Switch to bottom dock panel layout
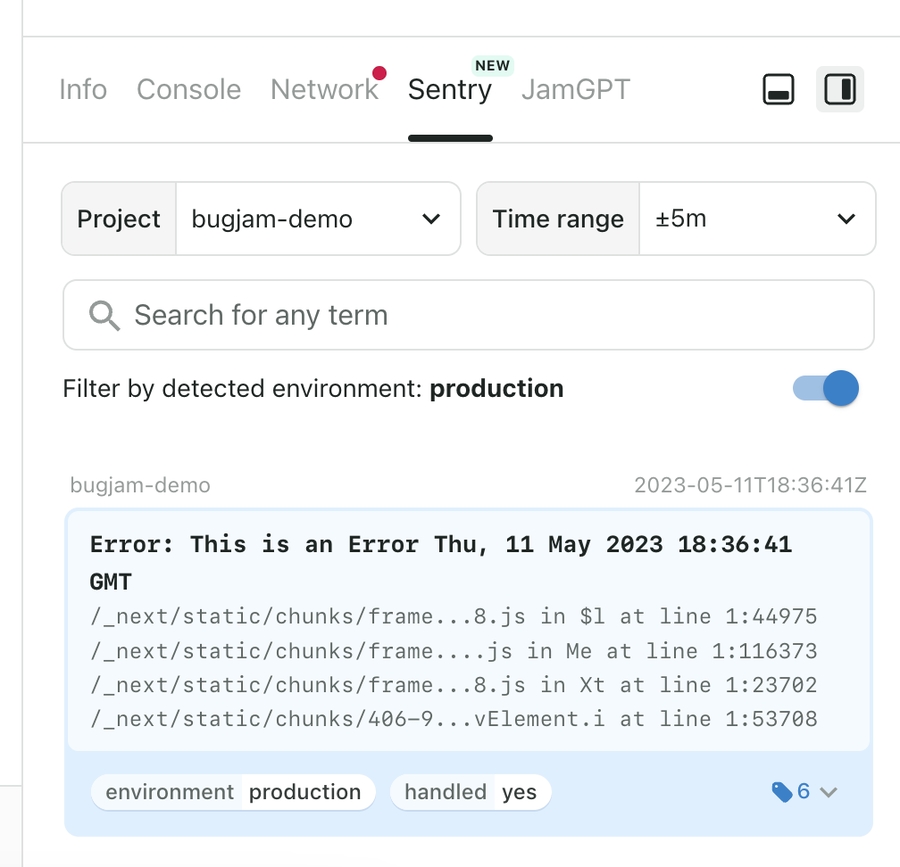Viewport: 900px width, 867px height. [x=778, y=90]
